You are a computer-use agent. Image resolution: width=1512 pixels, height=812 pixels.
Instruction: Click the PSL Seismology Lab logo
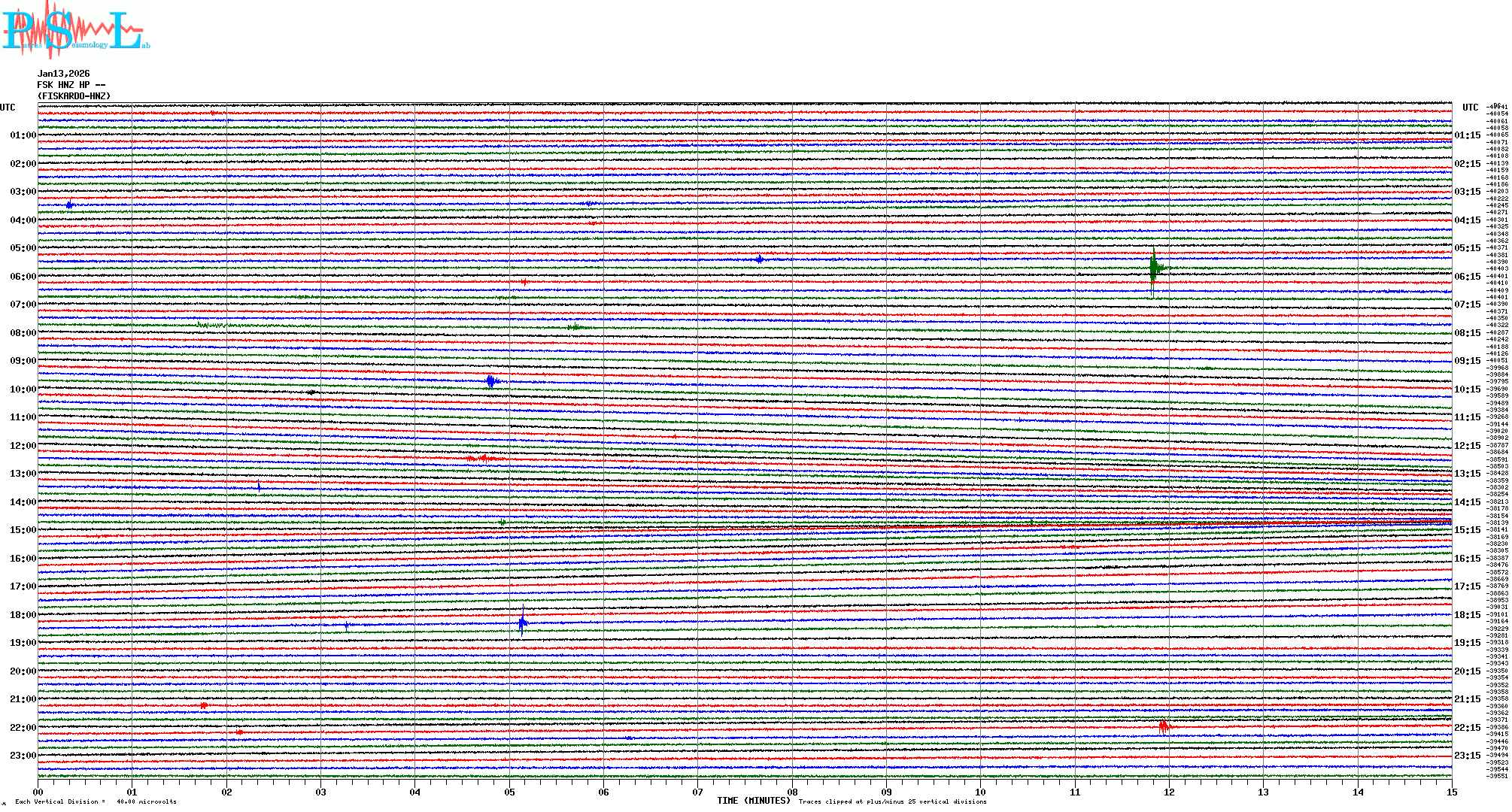click(75, 30)
